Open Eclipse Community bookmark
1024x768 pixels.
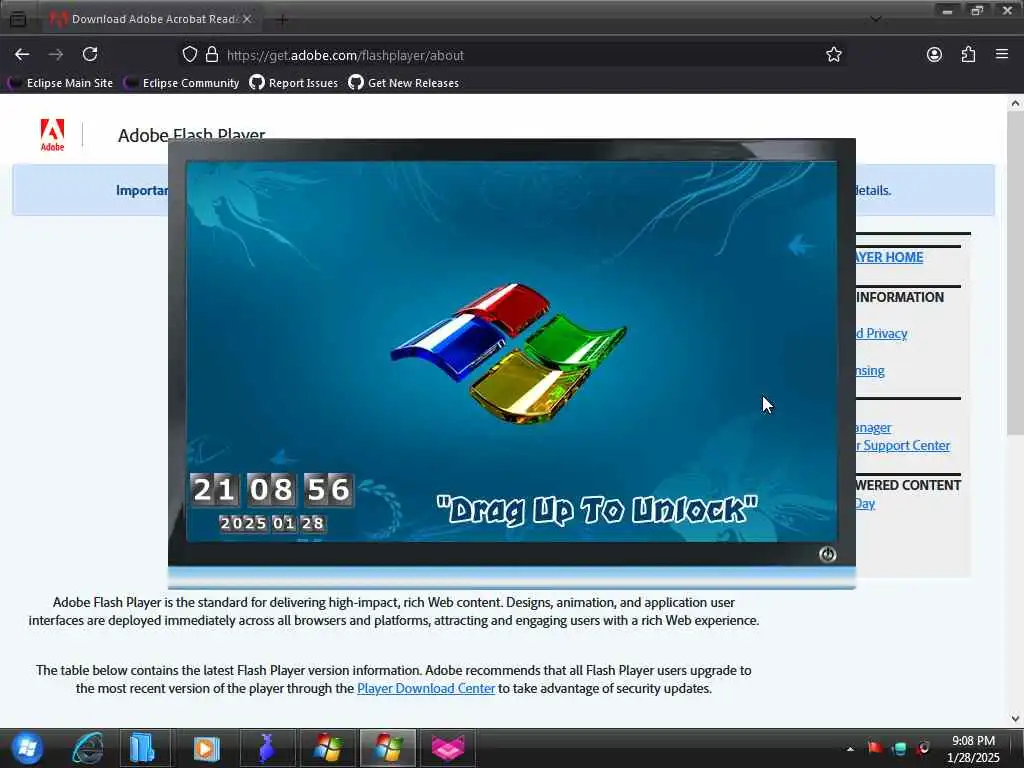(x=182, y=83)
